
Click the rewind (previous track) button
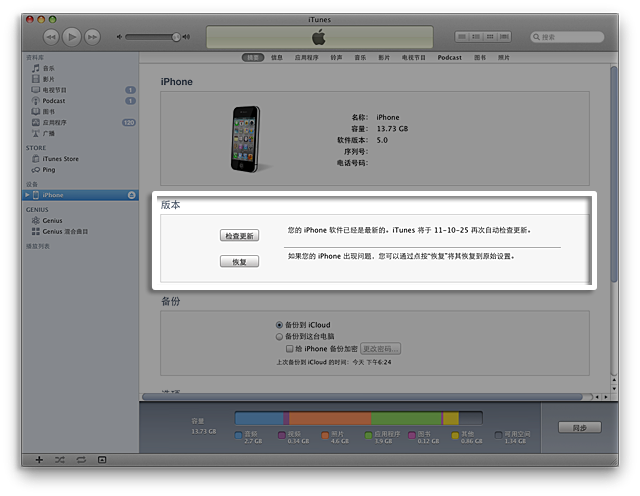(x=47, y=37)
